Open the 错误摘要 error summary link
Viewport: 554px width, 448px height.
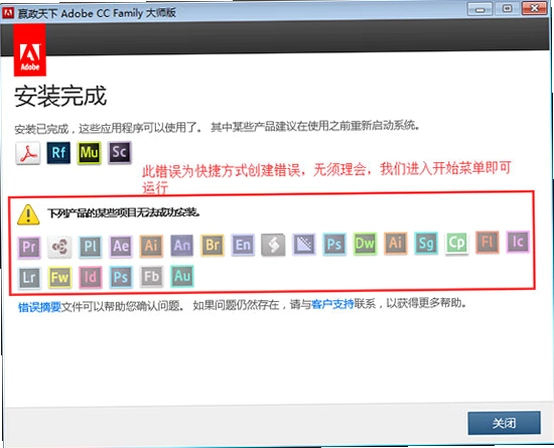coord(40,307)
